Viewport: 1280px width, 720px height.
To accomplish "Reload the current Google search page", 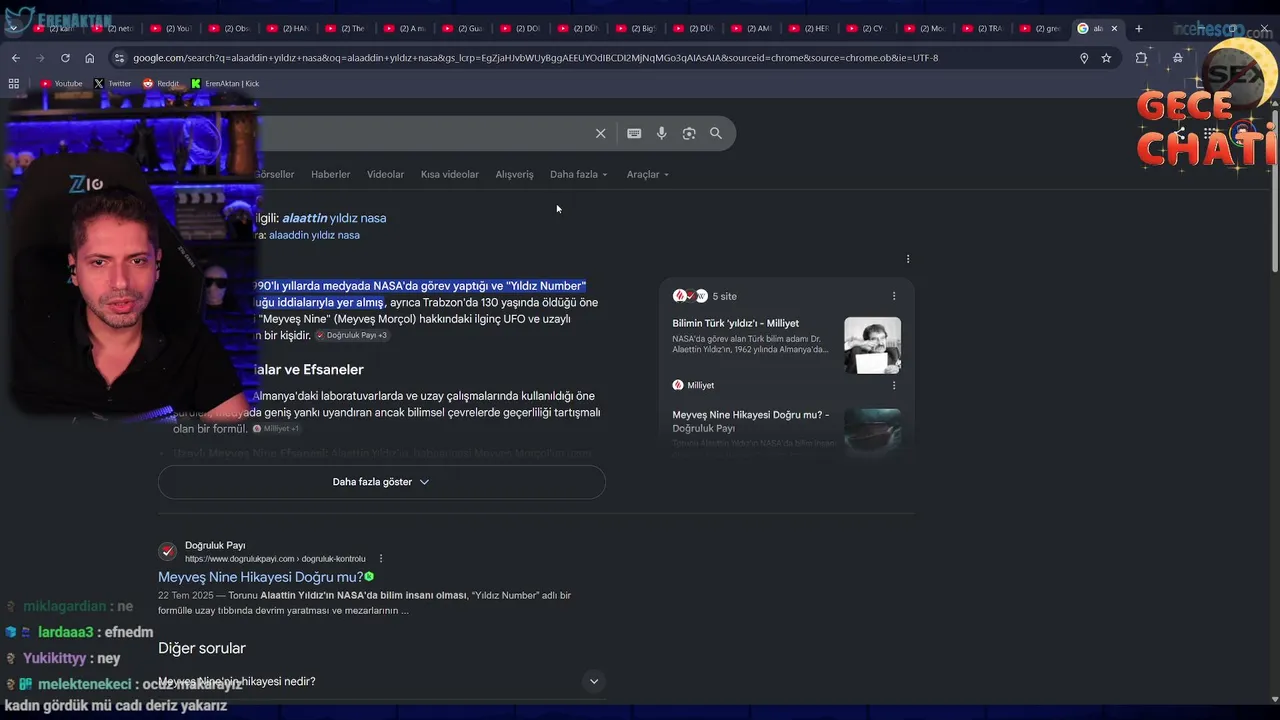I will pyautogui.click(x=65, y=58).
